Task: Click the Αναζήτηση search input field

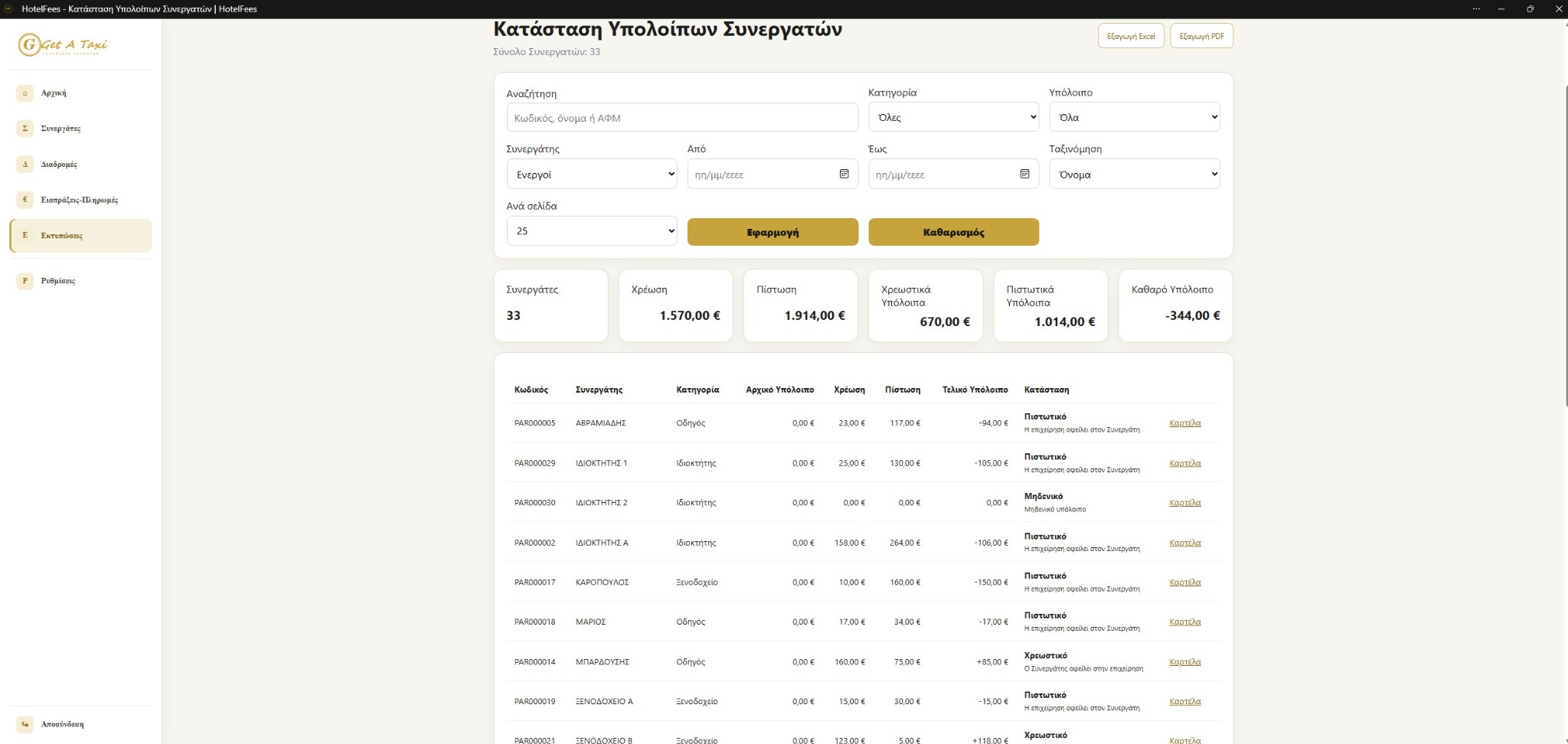Action: click(682, 118)
